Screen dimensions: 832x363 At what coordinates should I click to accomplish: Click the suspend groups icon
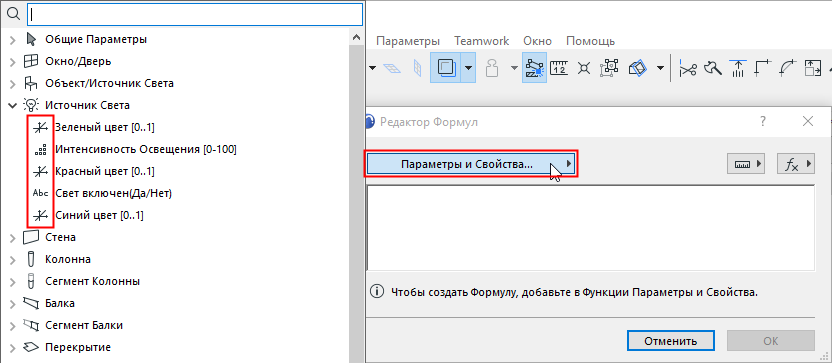[611, 68]
